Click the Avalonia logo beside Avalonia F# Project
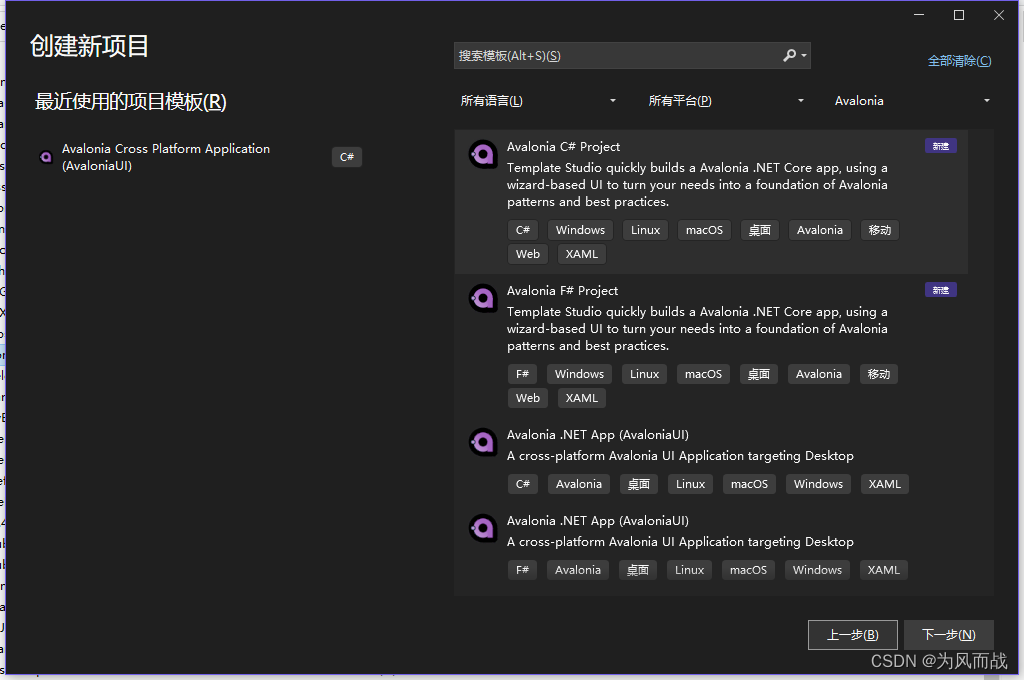Screen dimensions: 1024x680 coord(483,298)
